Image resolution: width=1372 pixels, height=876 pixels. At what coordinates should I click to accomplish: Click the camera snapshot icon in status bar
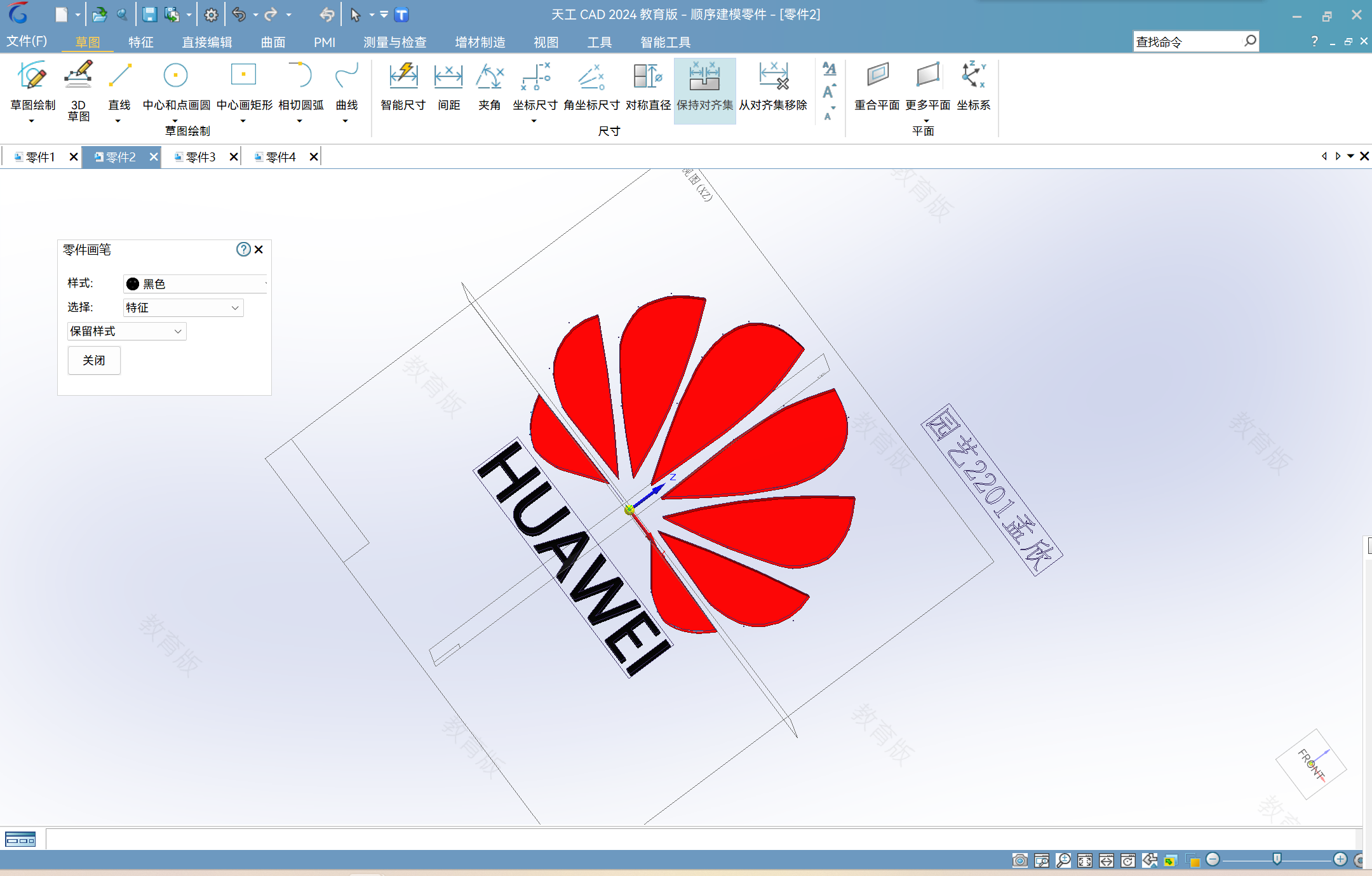pyautogui.click(x=1019, y=860)
